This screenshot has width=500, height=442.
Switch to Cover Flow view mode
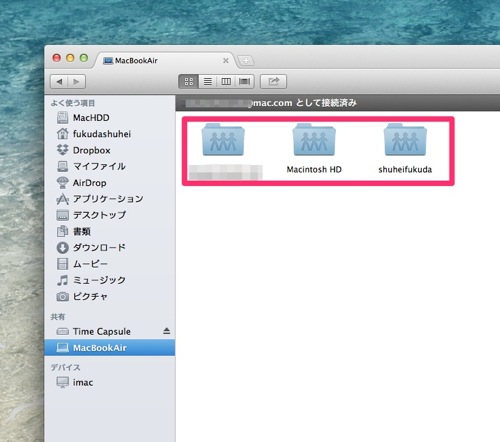[245, 82]
